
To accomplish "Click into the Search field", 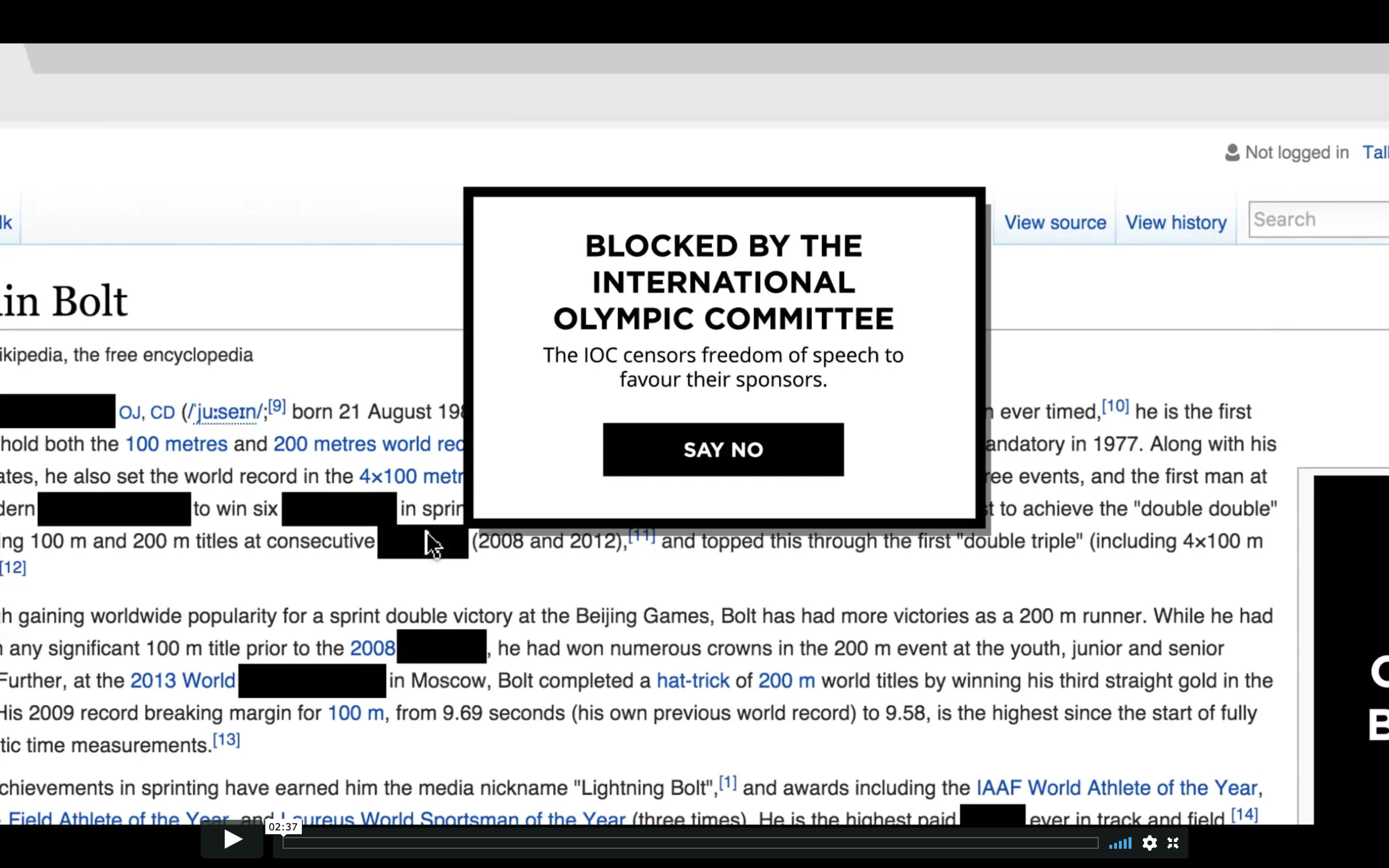I will click(1318, 219).
